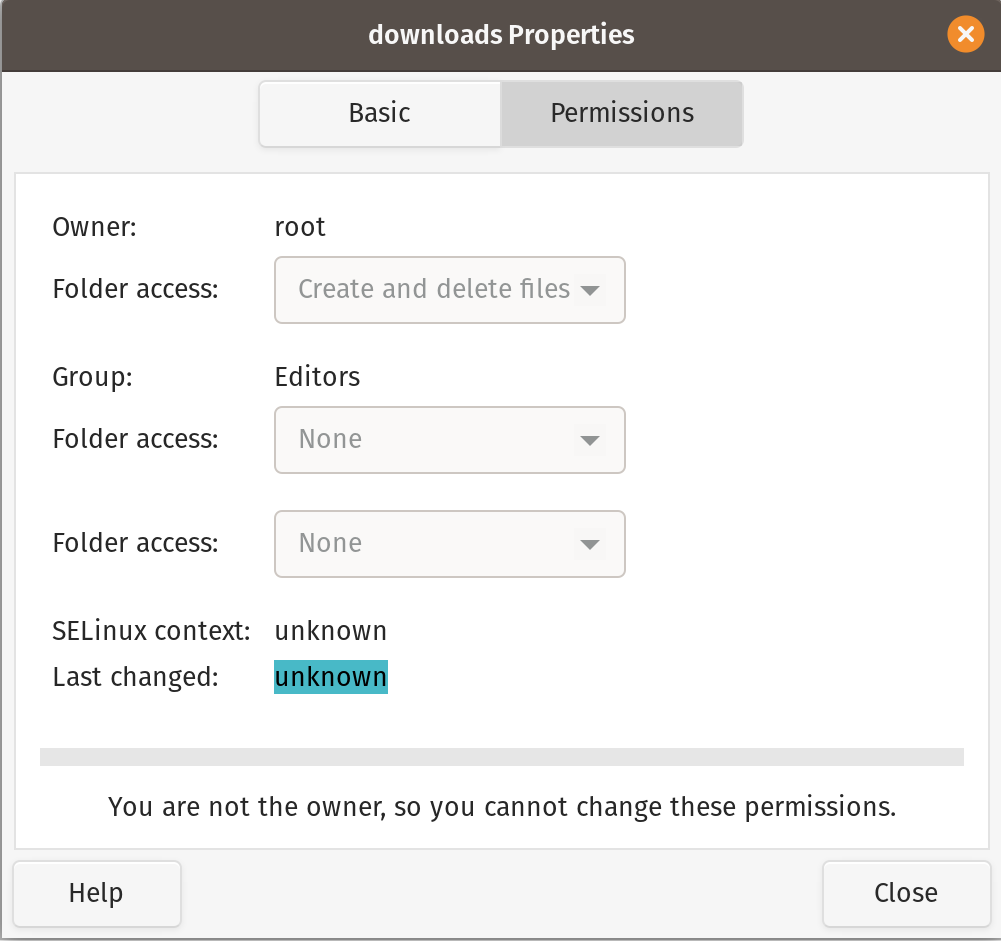
Task: Switch to the Basic tab
Action: tap(379, 113)
